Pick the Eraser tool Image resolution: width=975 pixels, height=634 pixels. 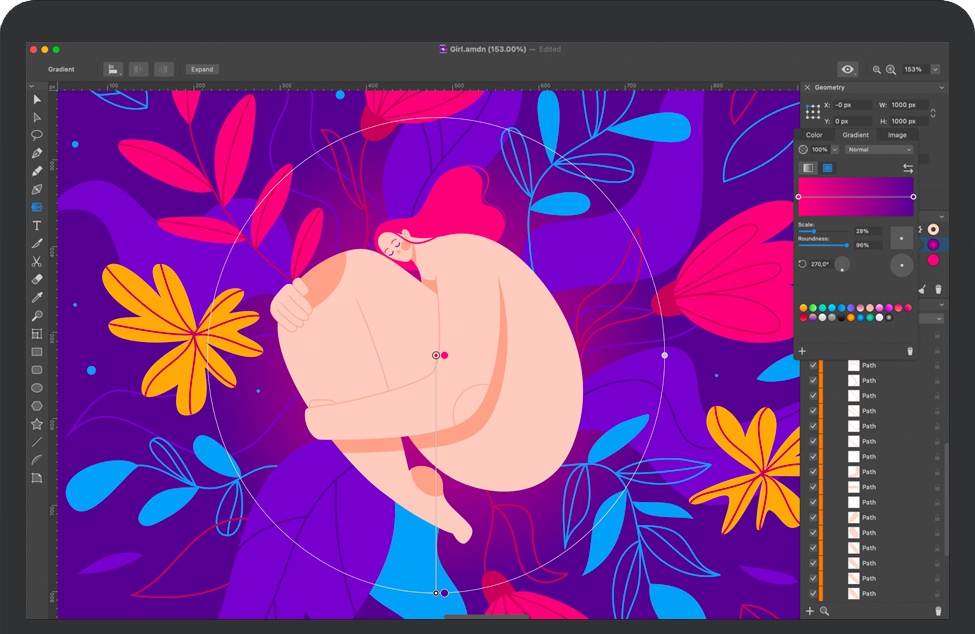pos(37,279)
